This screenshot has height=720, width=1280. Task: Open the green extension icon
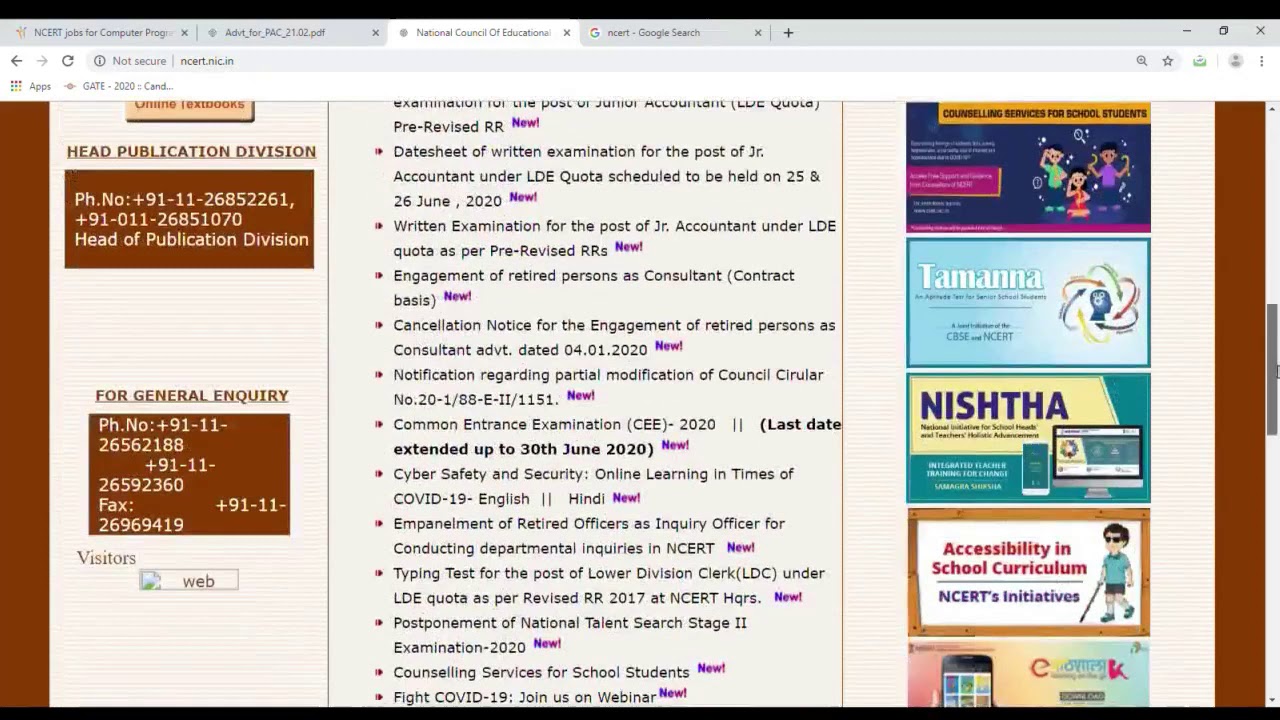click(x=1200, y=61)
